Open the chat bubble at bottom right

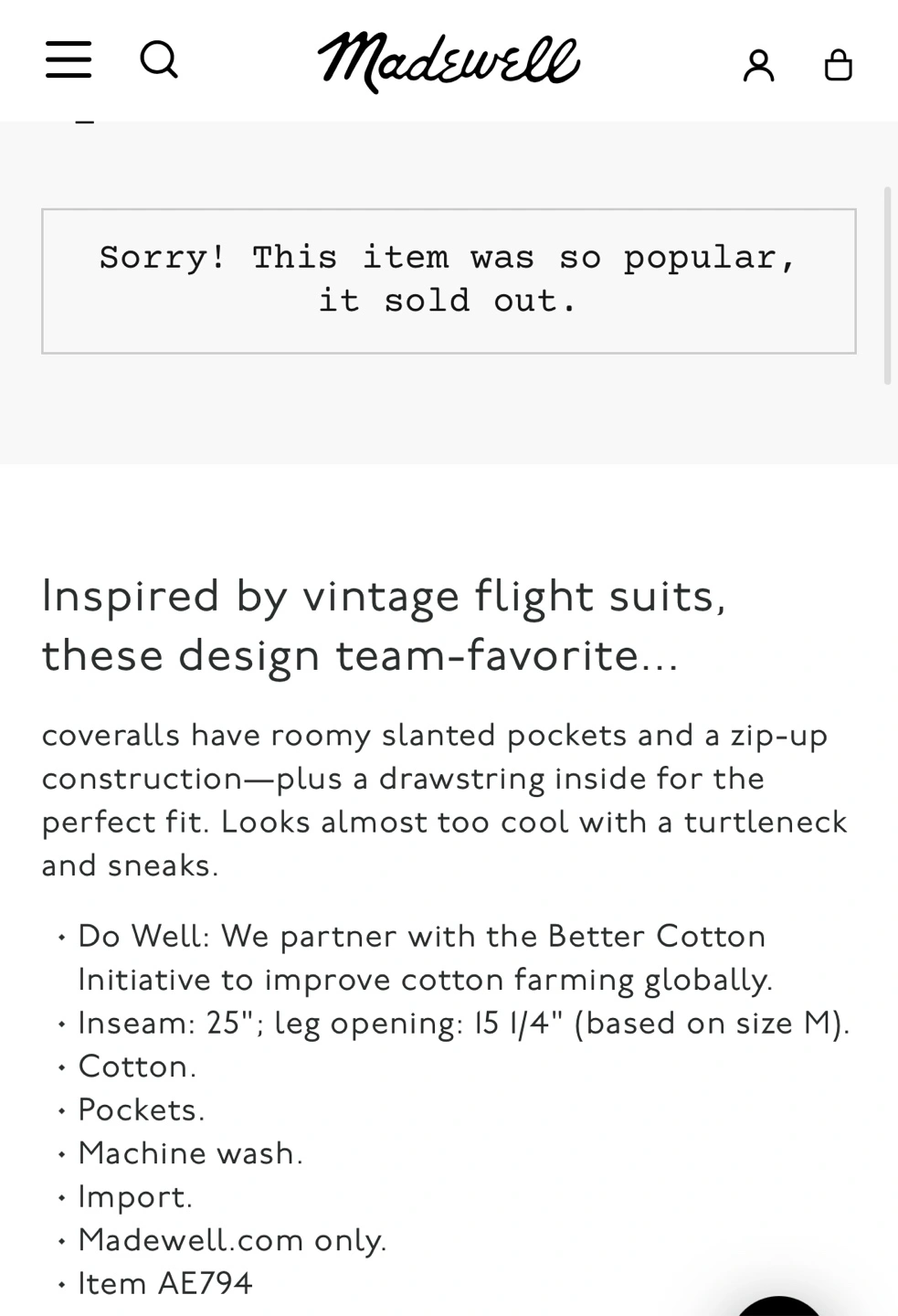(781, 1305)
